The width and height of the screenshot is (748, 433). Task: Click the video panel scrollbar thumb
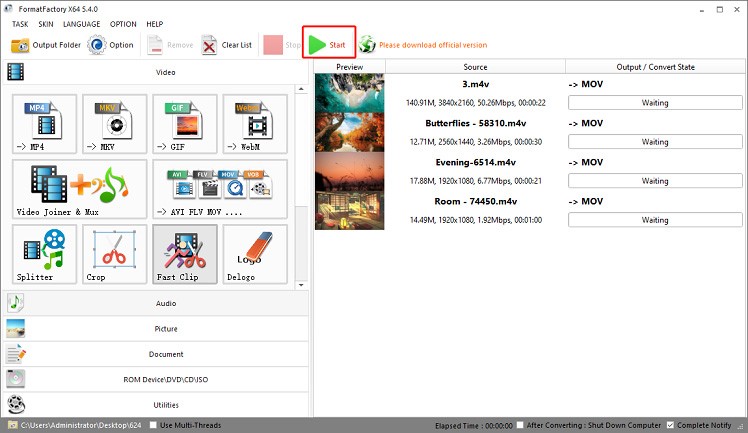(301, 243)
